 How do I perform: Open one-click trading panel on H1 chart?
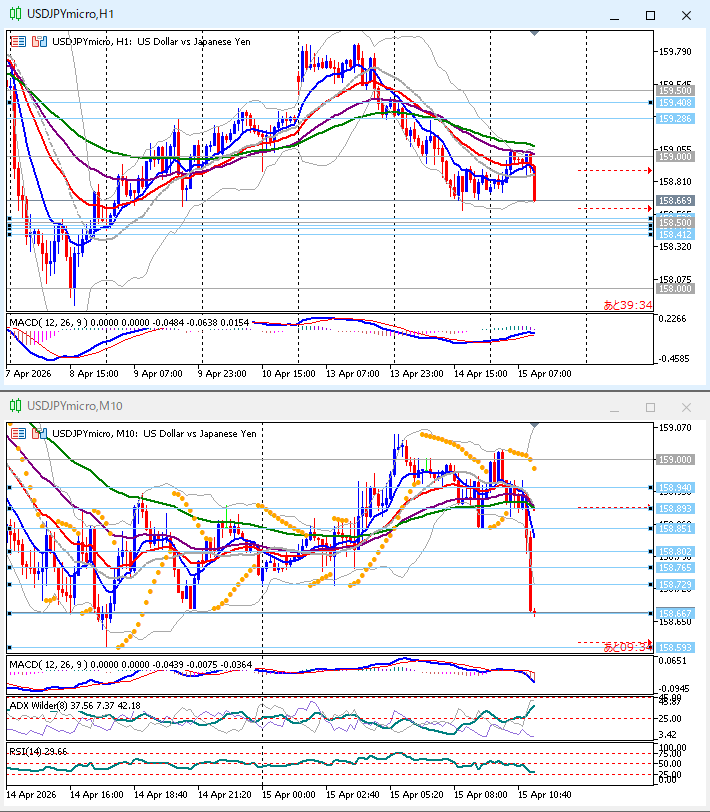18,42
